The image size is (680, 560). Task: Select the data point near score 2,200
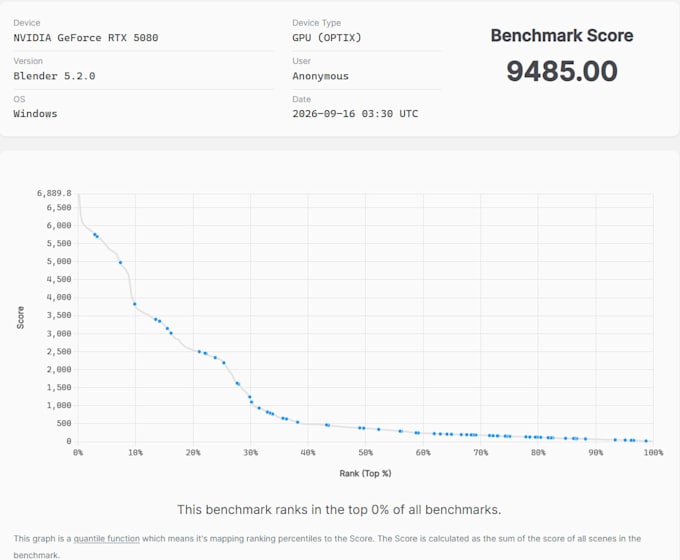point(224,363)
